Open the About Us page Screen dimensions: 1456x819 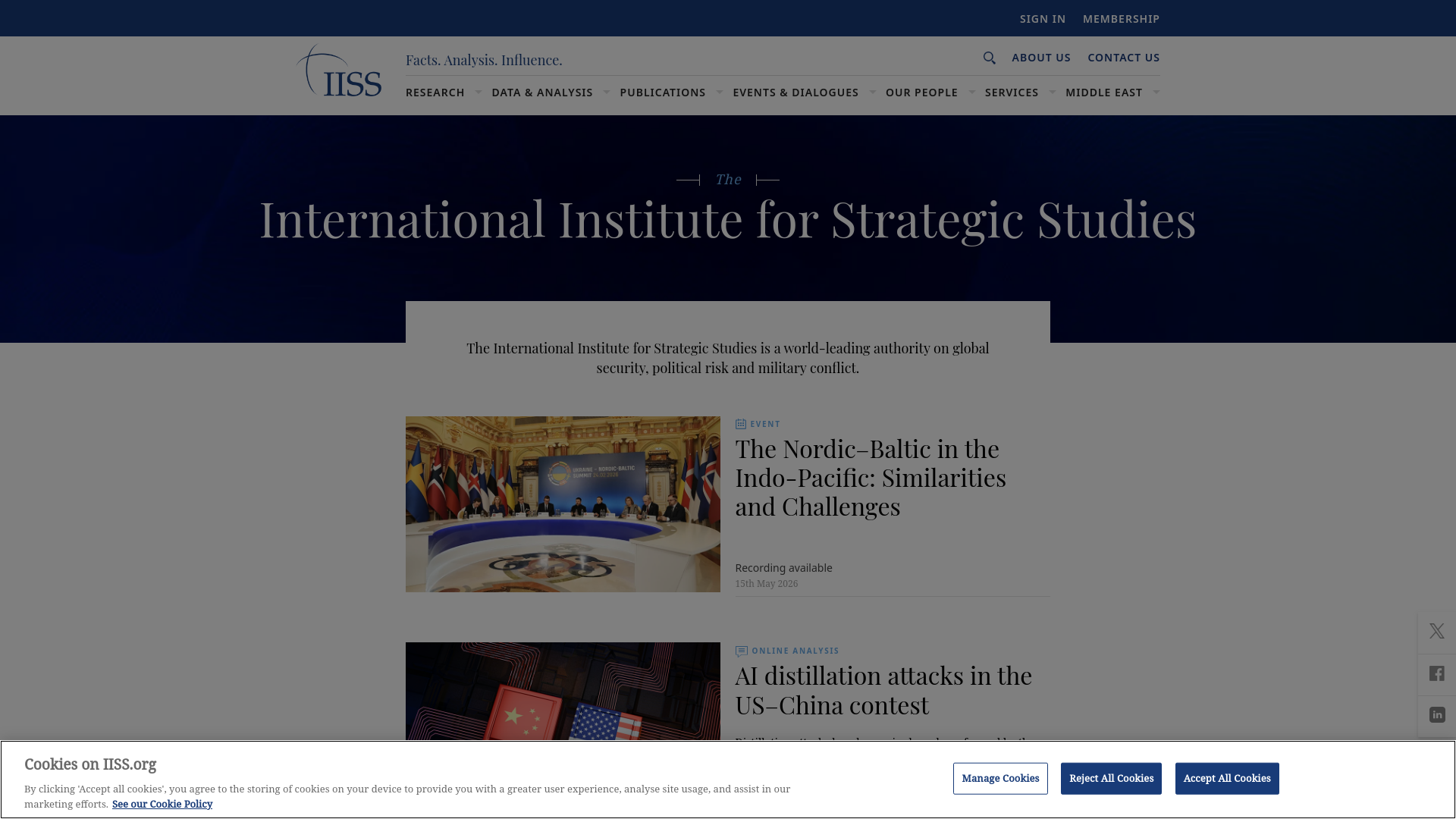tap(1041, 58)
